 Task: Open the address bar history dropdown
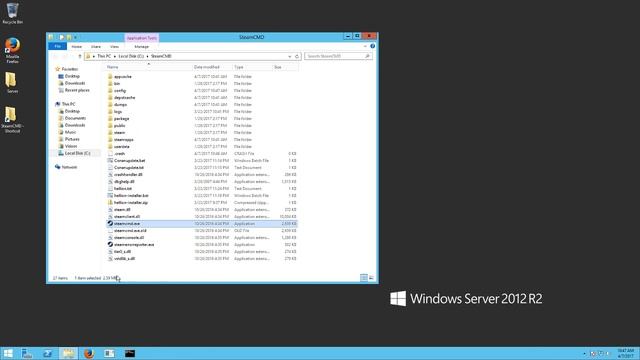click(289, 56)
